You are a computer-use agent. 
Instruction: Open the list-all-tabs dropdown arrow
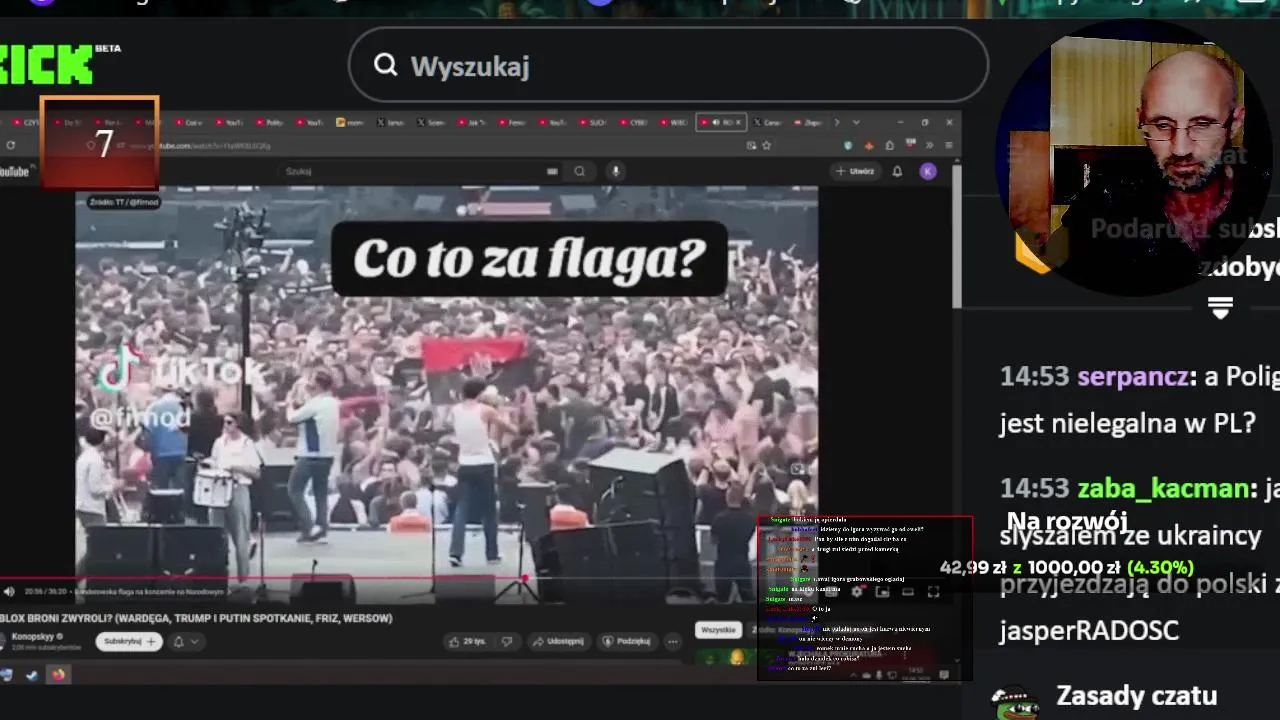[855, 122]
